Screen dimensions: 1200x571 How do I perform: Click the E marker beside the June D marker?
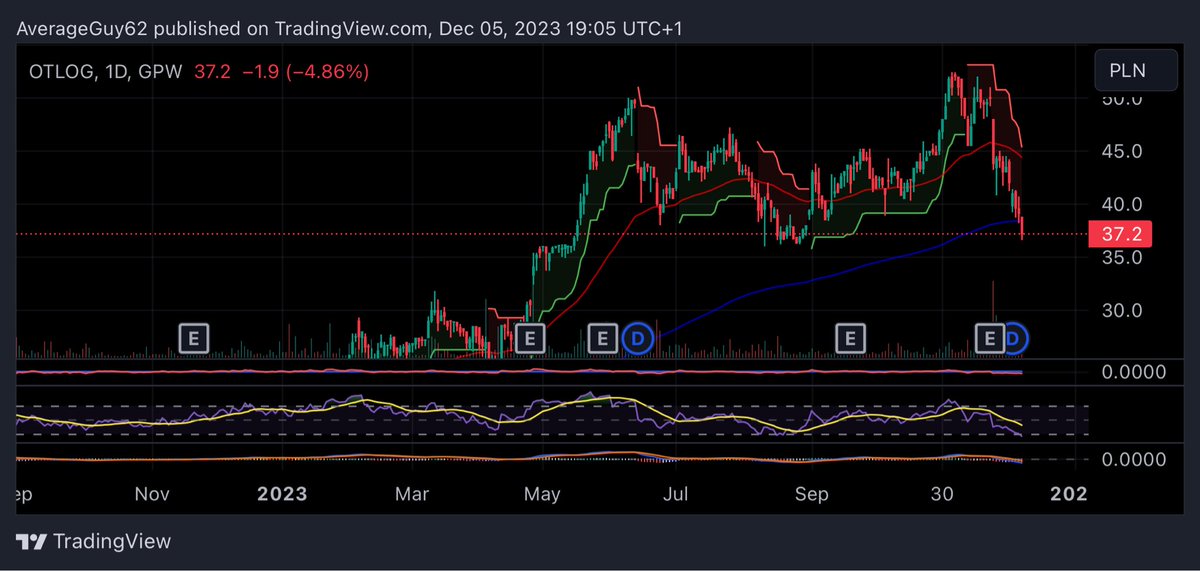coord(602,338)
